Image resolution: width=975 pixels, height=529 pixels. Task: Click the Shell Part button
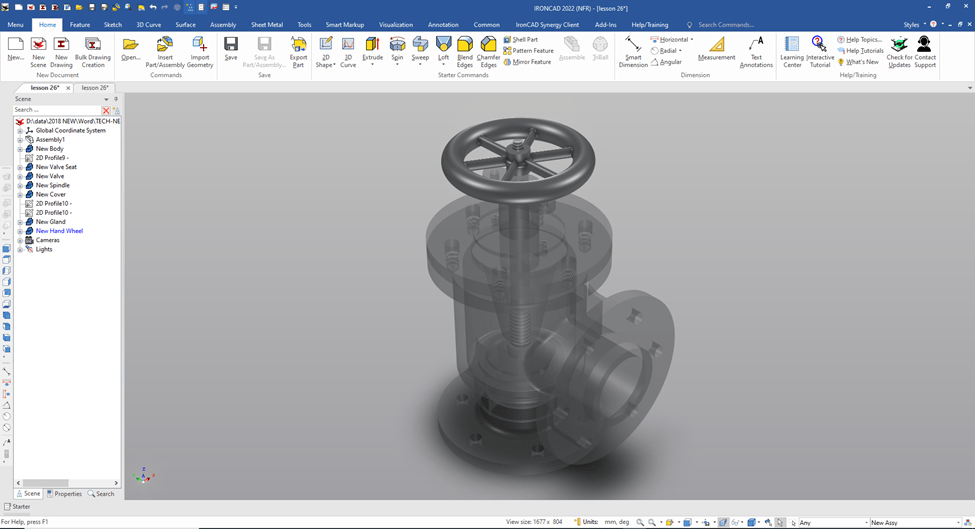(x=520, y=40)
